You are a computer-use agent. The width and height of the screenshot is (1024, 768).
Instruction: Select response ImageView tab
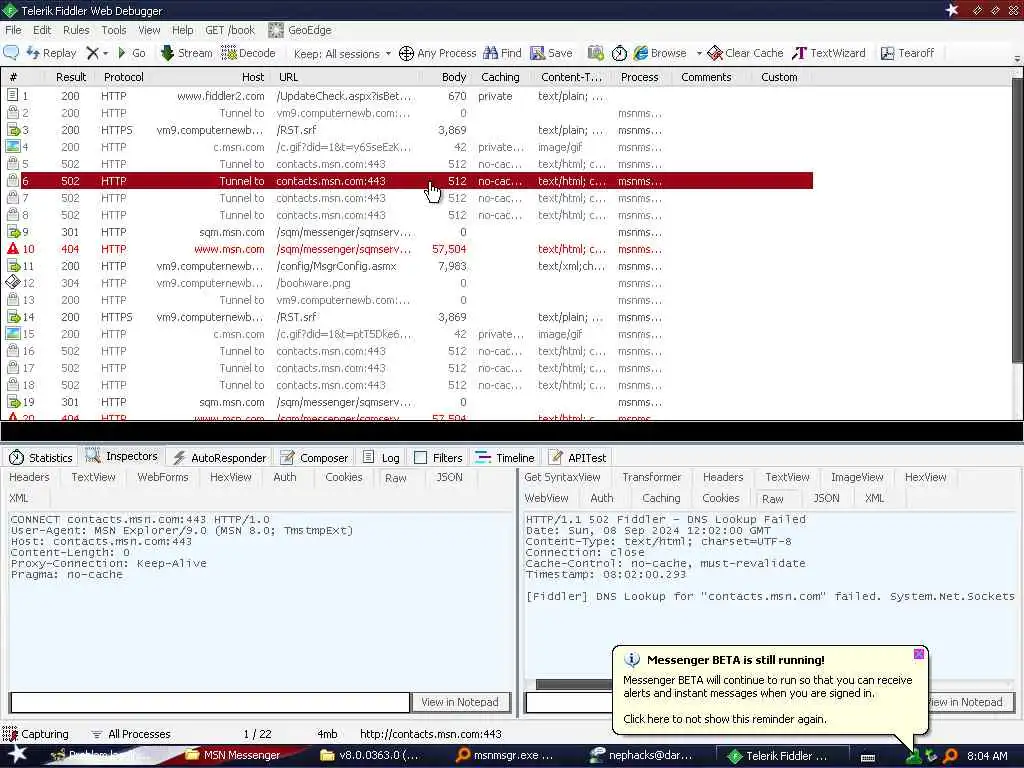[857, 477]
